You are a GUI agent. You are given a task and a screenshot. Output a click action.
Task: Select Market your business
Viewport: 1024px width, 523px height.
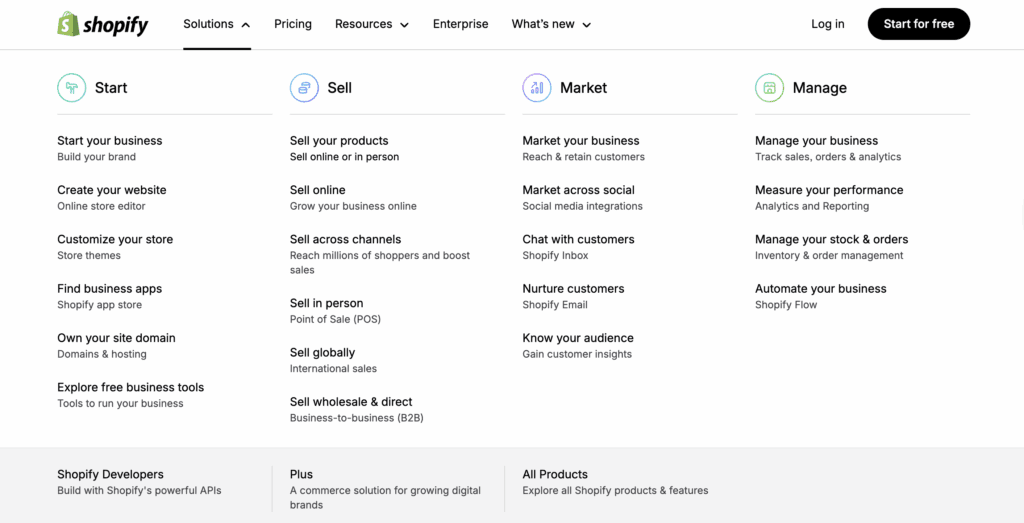point(581,140)
